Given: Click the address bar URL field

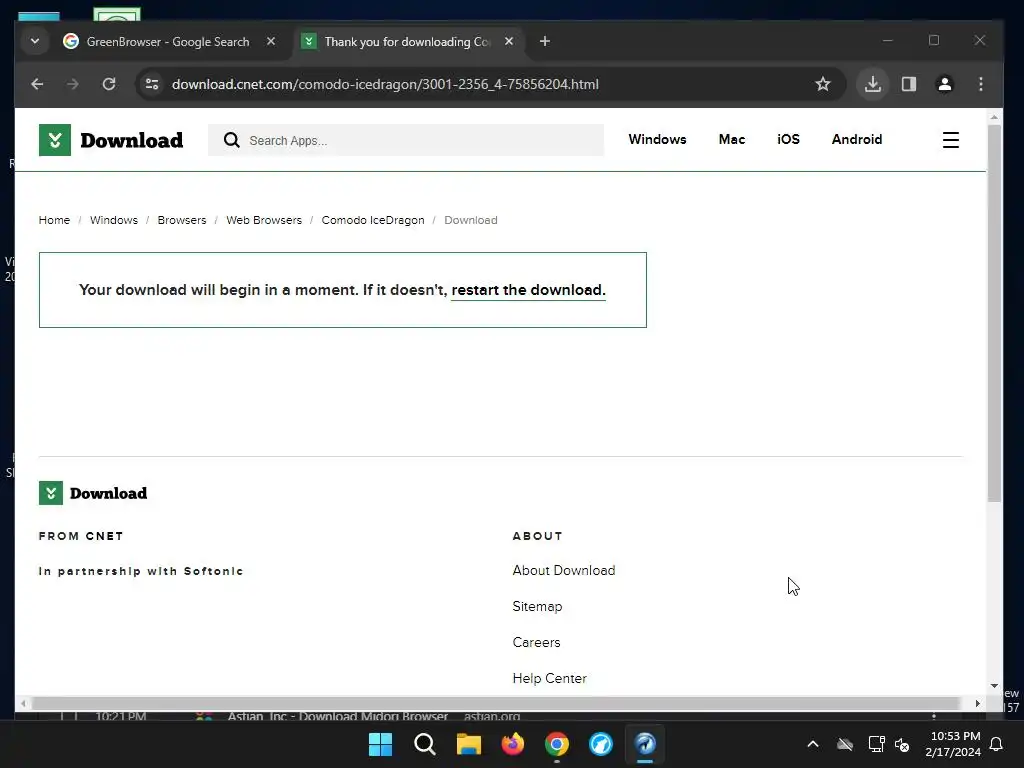Looking at the screenshot, I should (385, 84).
